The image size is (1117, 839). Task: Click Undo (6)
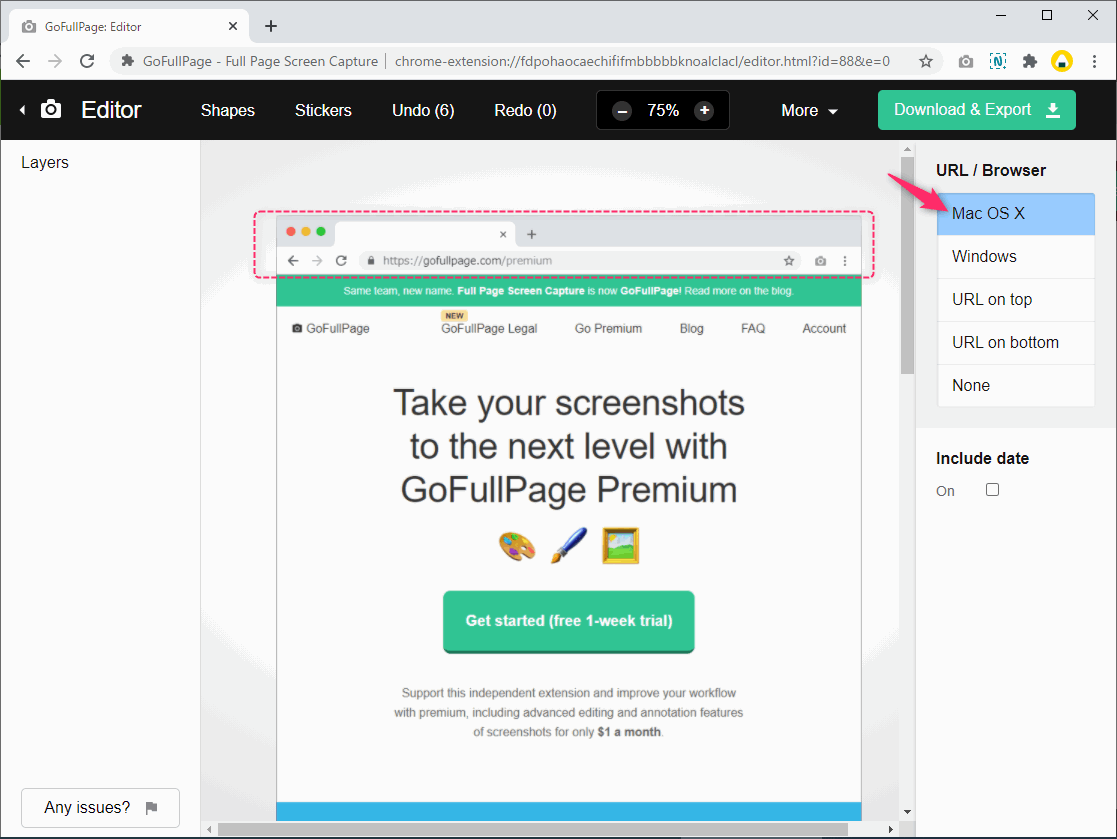click(423, 110)
